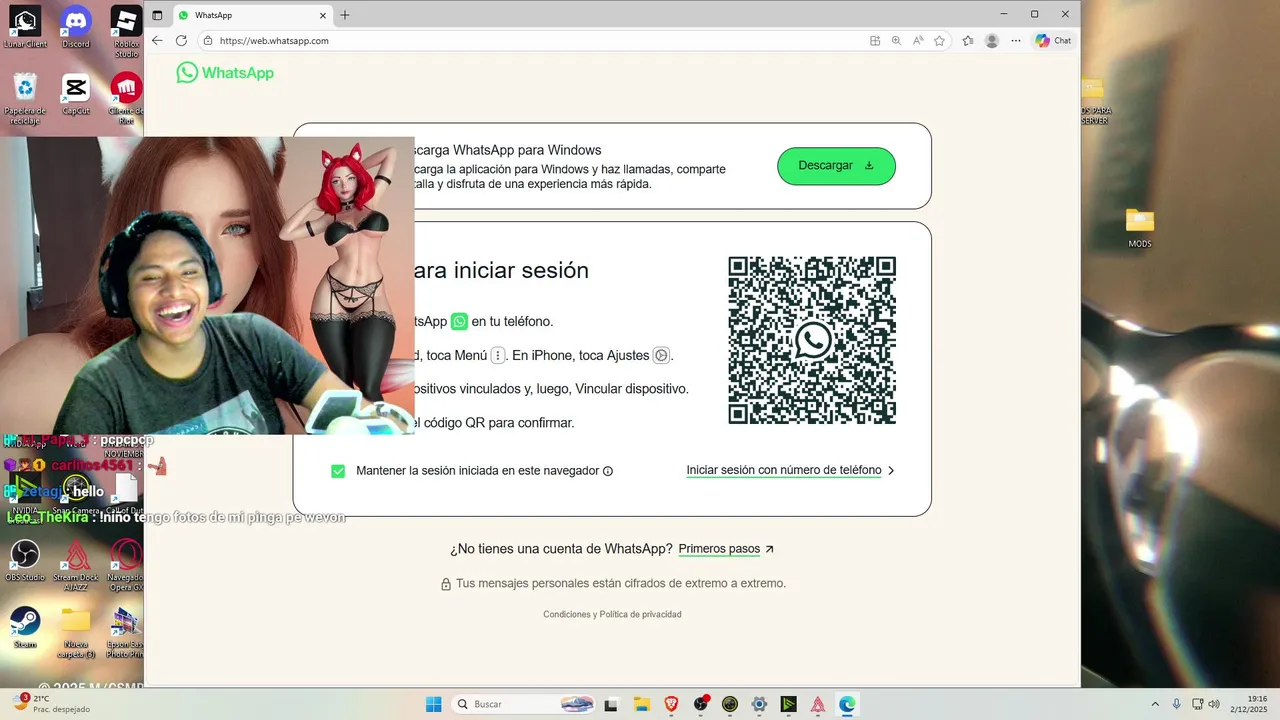Open the Opera GX desktop icon
The height and width of the screenshot is (720, 1280).
click(126, 565)
